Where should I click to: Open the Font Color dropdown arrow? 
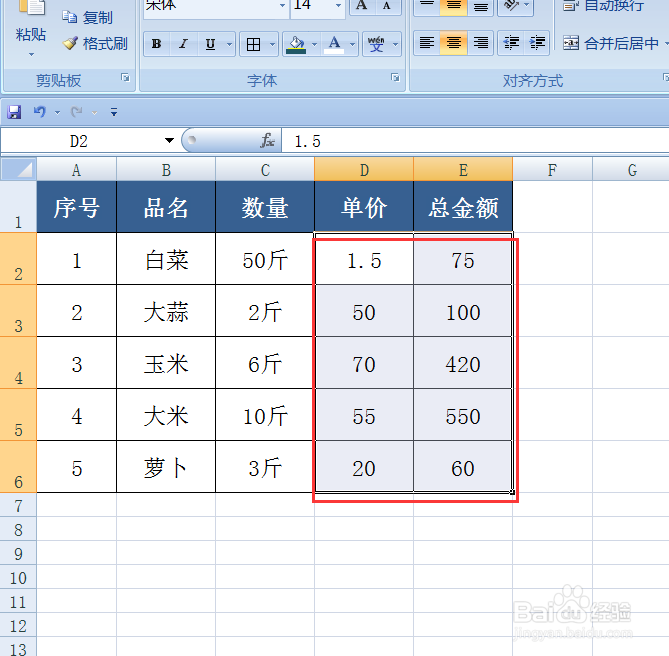pos(353,44)
